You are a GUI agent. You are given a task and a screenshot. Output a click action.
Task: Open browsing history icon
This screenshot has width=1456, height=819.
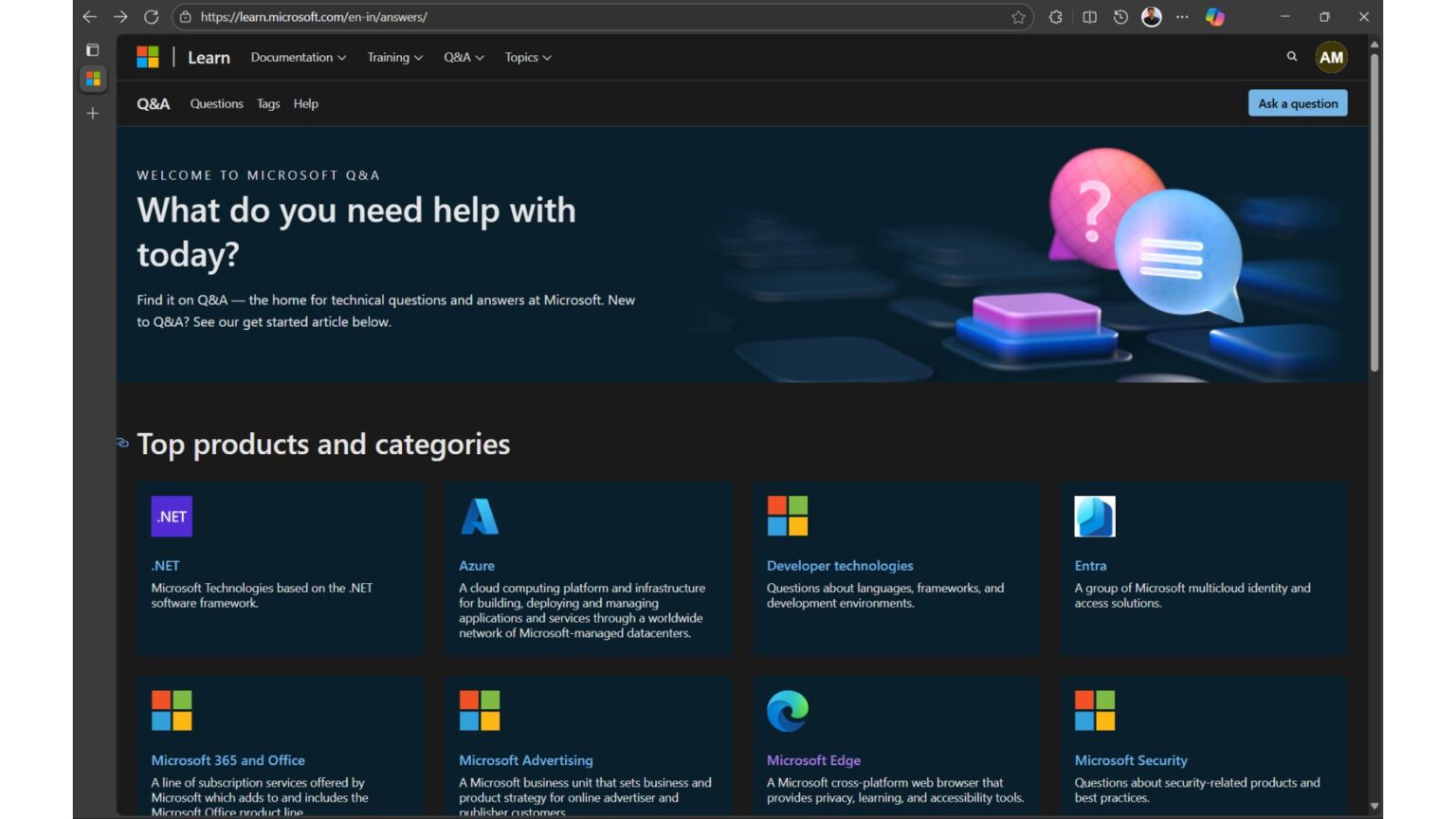coord(1119,17)
